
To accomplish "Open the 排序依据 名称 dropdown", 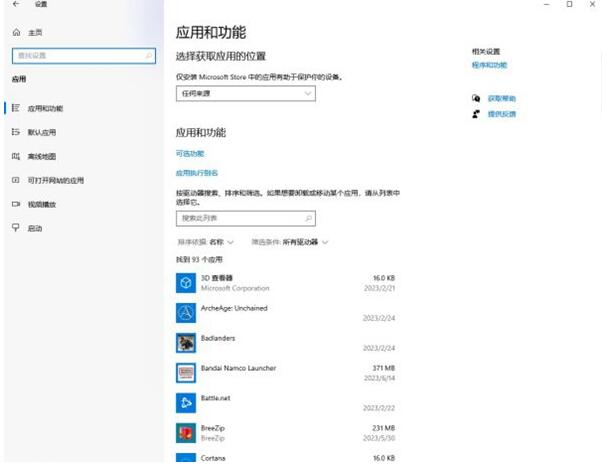I will pyautogui.click(x=205, y=242).
